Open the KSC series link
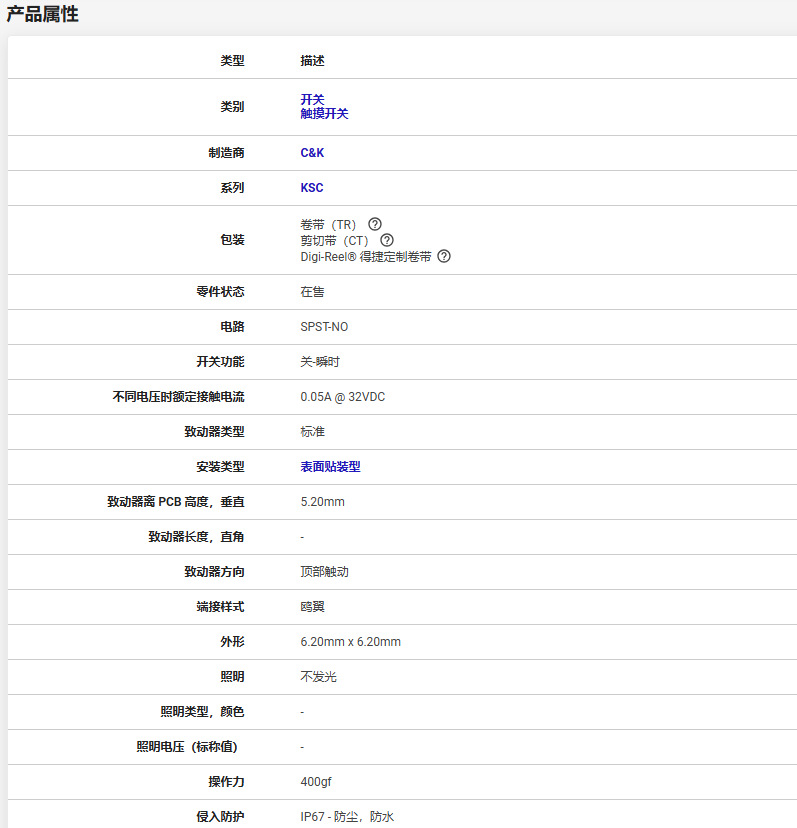Viewport: 797px width, 828px height. coord(312,187)
